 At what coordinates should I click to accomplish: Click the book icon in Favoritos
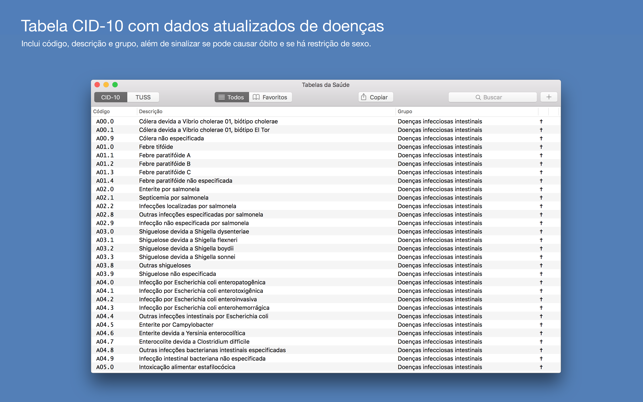click(x=256, y=97)
